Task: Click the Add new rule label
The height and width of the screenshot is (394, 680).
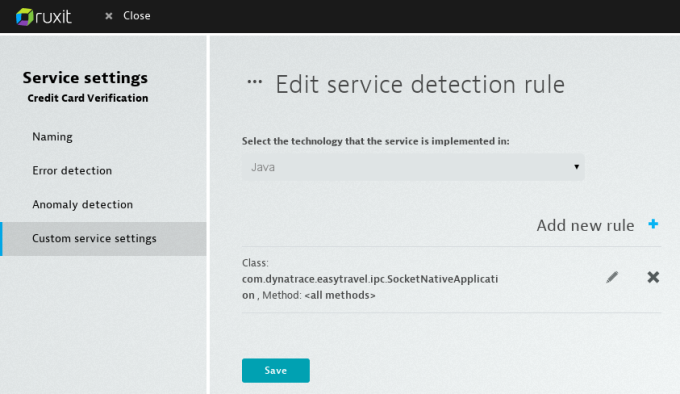Action: (x=585, y=225)
